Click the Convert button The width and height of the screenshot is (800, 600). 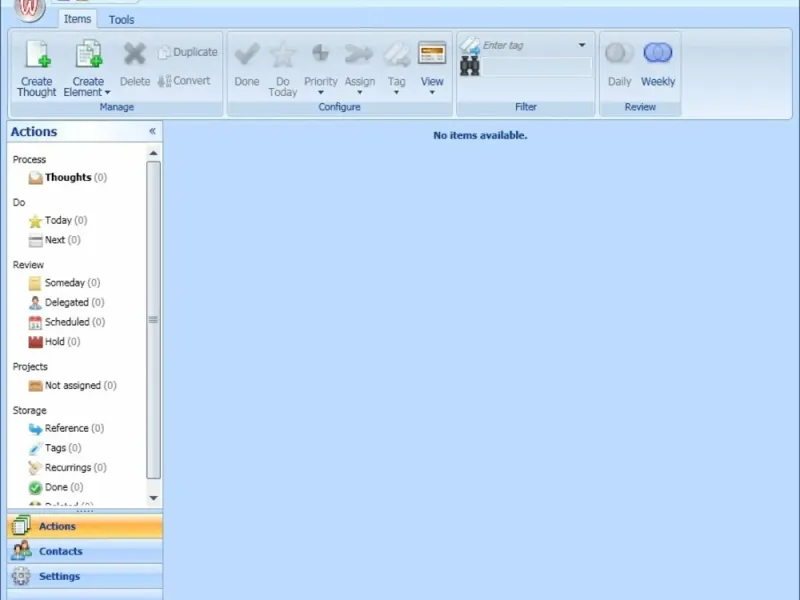(184, 81)
